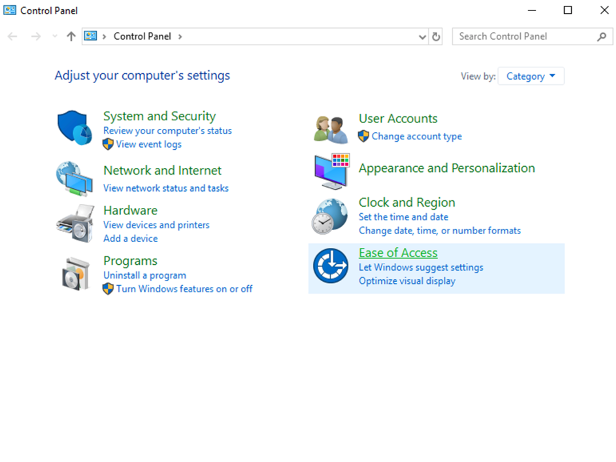
Task: Open Appearance and Personalization monitor icon
Action: (332, 171)
